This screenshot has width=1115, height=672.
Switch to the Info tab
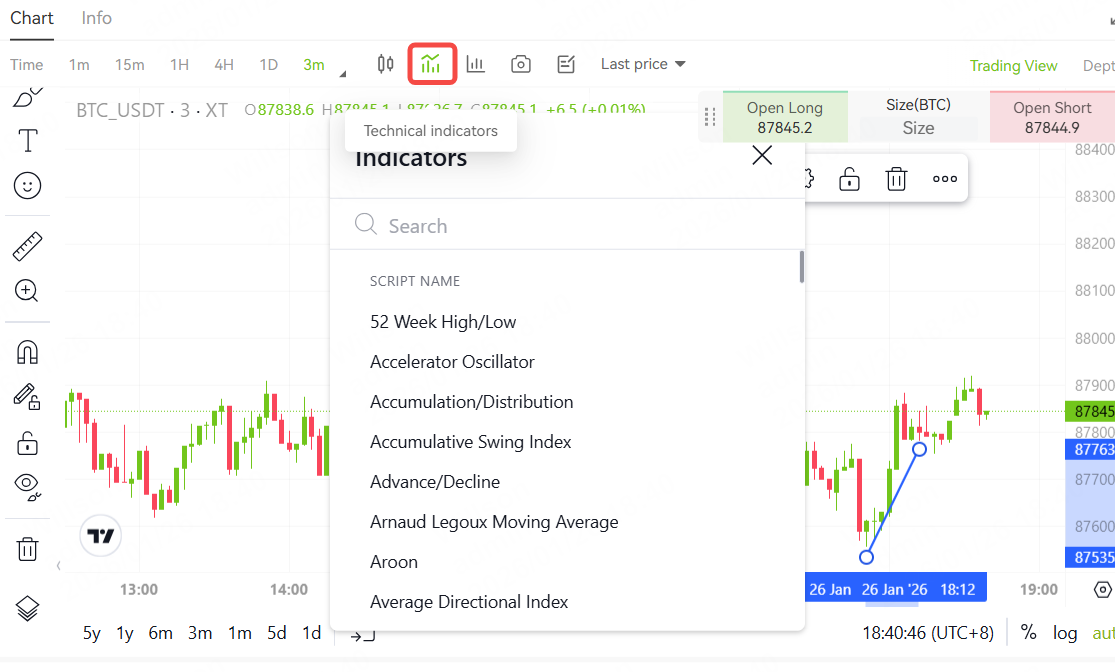(97, 18)
